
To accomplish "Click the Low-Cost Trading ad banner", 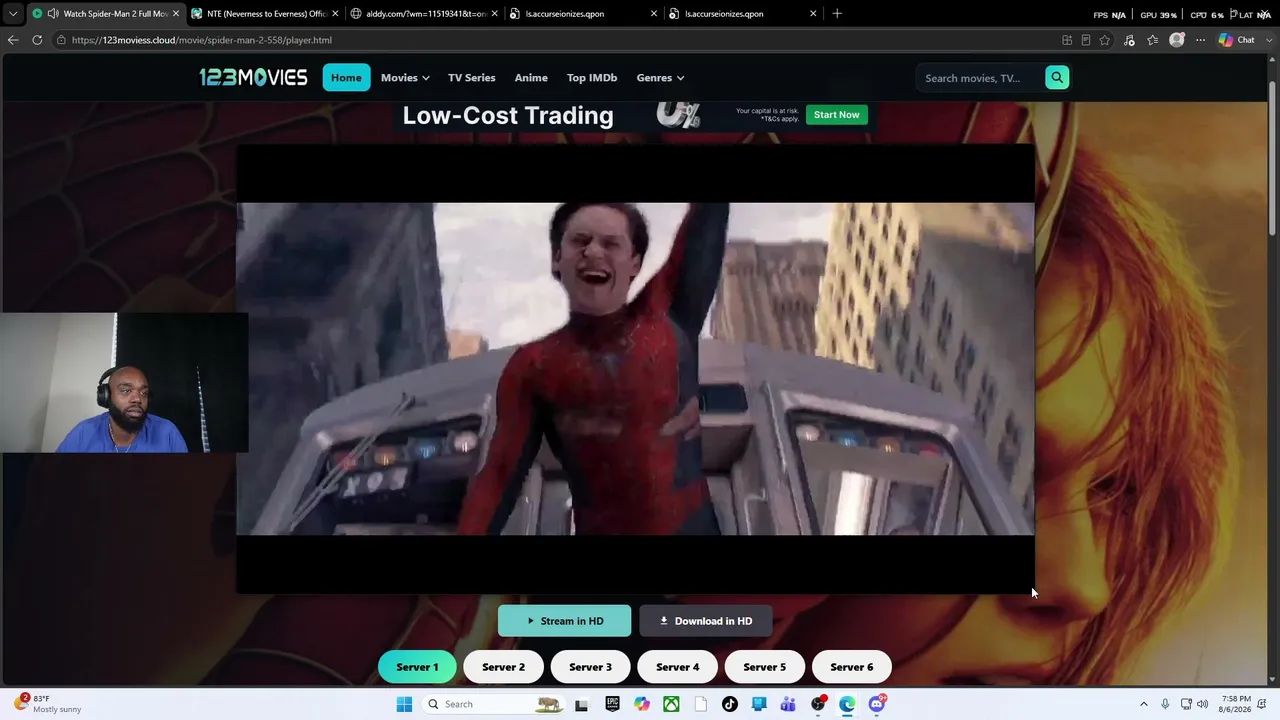I will click(635, 115).
